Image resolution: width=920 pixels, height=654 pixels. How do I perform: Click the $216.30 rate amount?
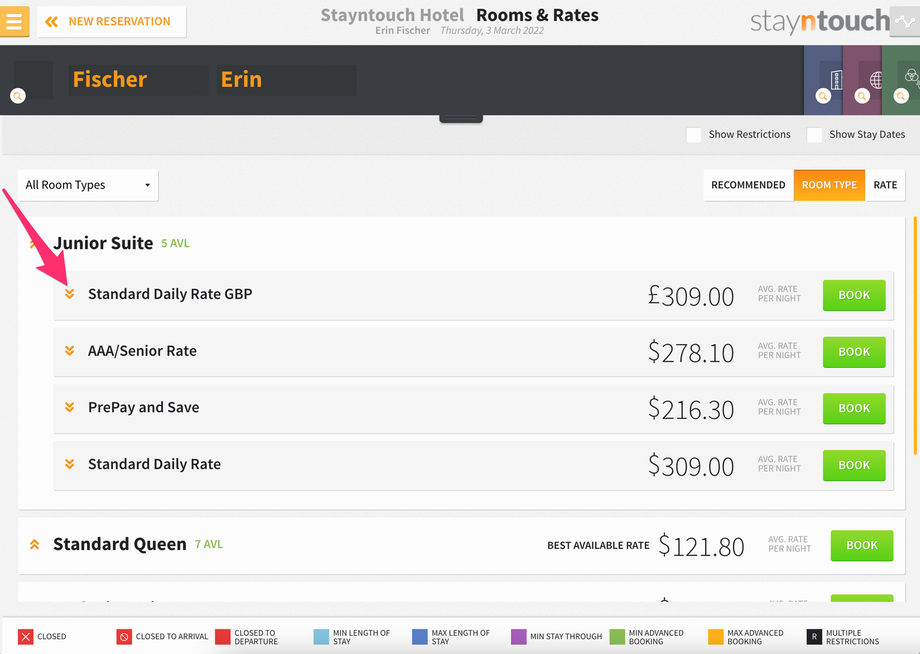(x=691, y=409)
